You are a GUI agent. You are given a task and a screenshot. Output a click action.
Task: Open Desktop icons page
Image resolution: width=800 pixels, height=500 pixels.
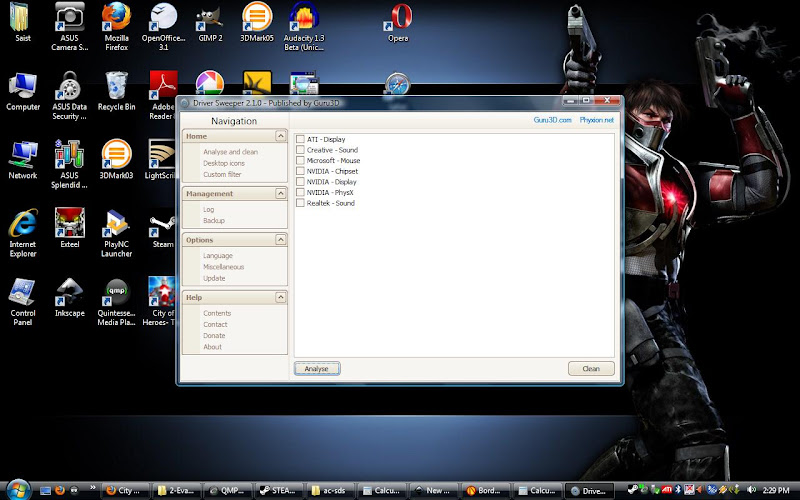pos(223,163)
